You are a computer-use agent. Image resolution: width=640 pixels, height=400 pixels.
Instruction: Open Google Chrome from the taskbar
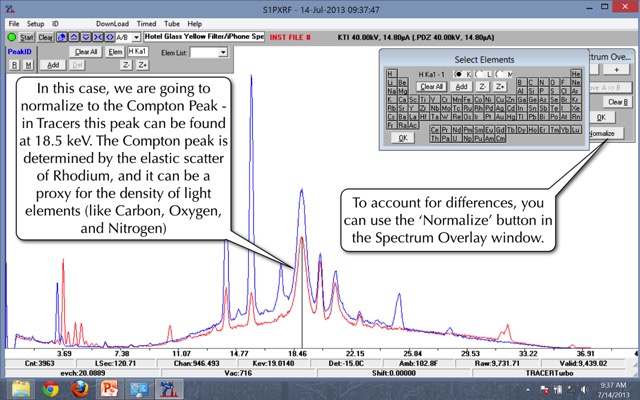pos(51,388)
